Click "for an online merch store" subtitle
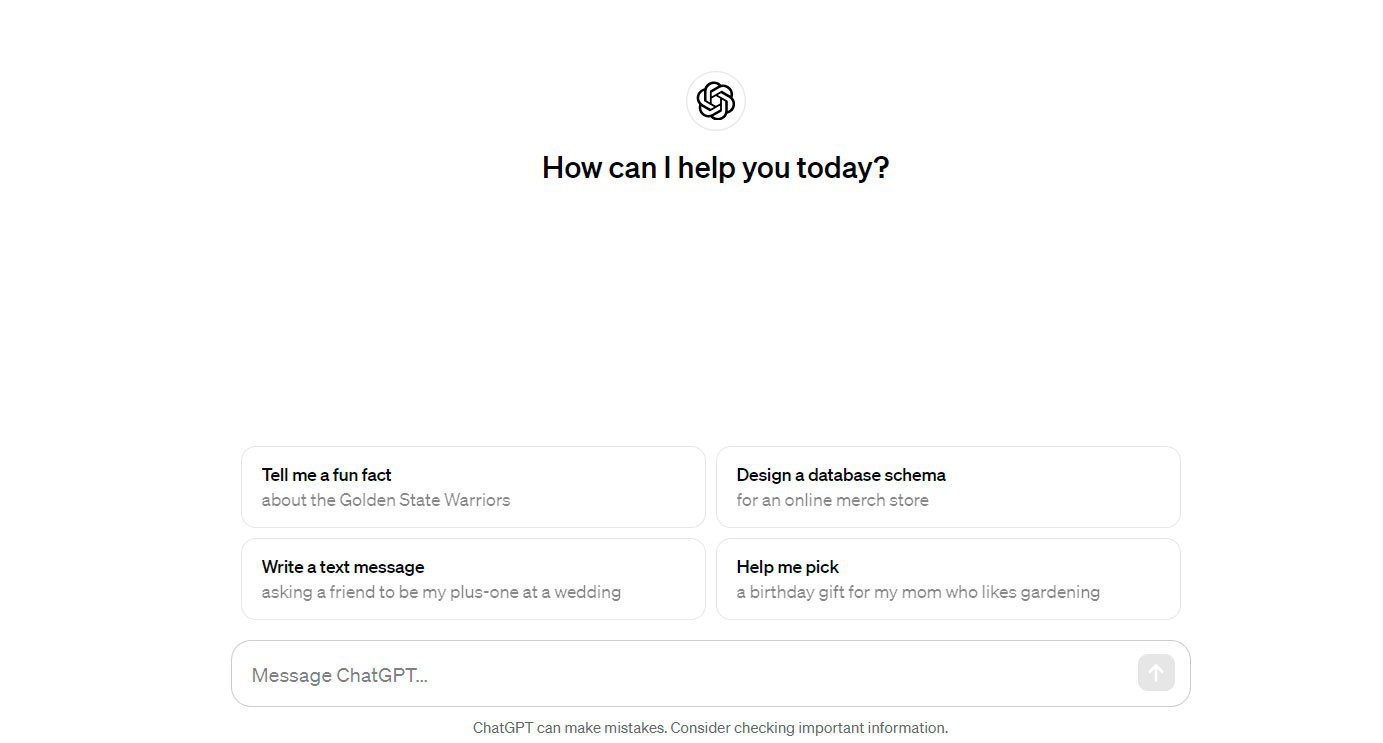The image size is (1383, 743). pos(832,500)
